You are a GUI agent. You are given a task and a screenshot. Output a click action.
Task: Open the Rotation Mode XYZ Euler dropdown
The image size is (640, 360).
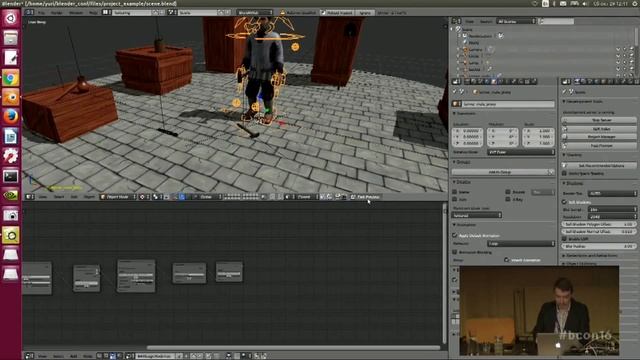click(521, 152)
